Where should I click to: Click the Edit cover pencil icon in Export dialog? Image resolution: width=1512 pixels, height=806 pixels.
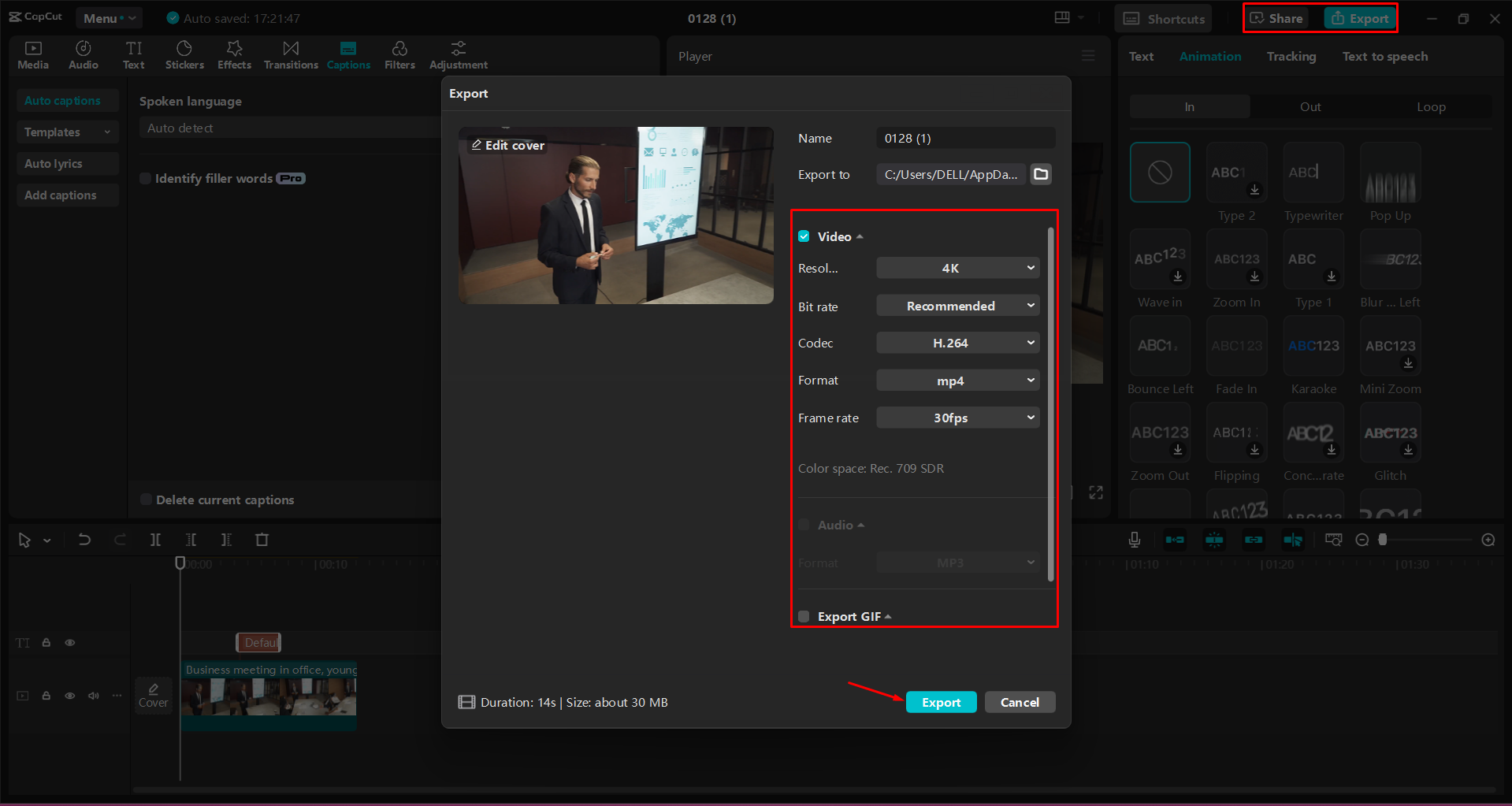pyautogui.click(x=477, y=145)
